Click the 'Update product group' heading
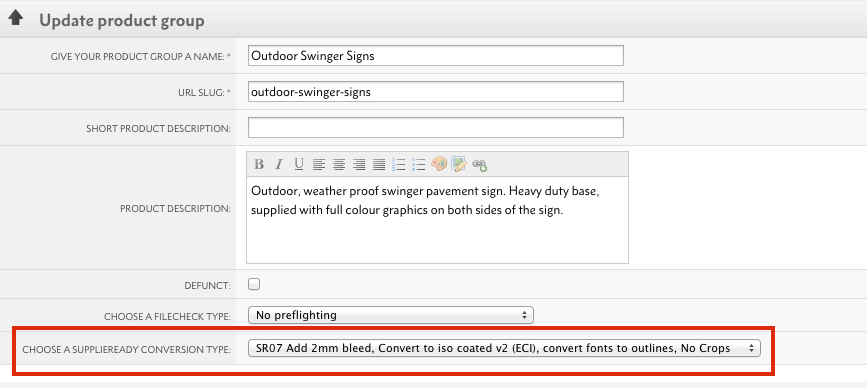Screen dimensions: 867x388 pyautogui.click(x=122, y=21)
